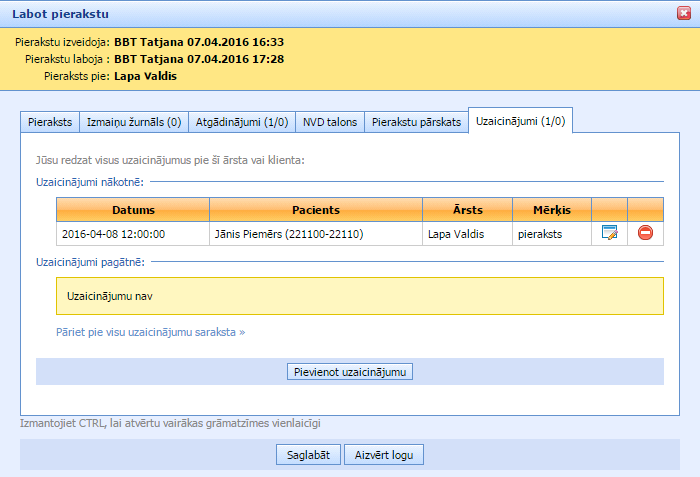Select the Atgādinājumi (1/0) tab
The width and height of the screenshot is (700, 477).
tap(241, 122)
